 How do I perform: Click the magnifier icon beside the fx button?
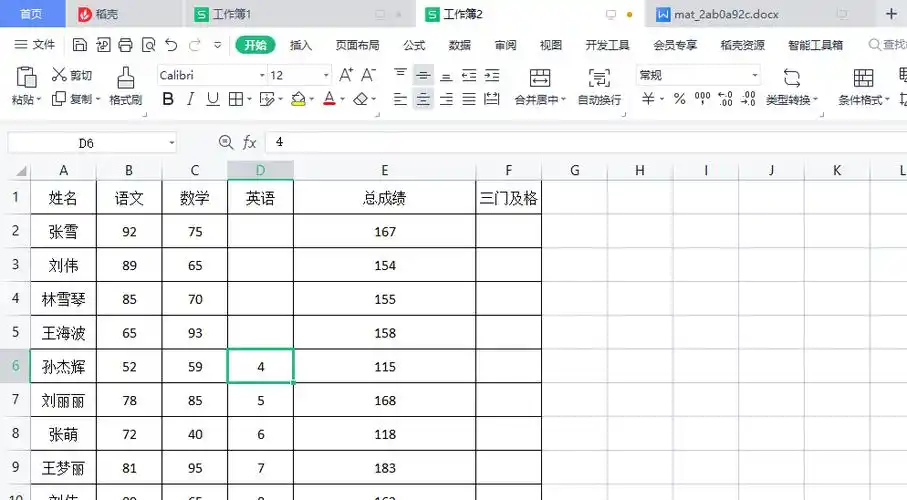click(x=226, y=142)
